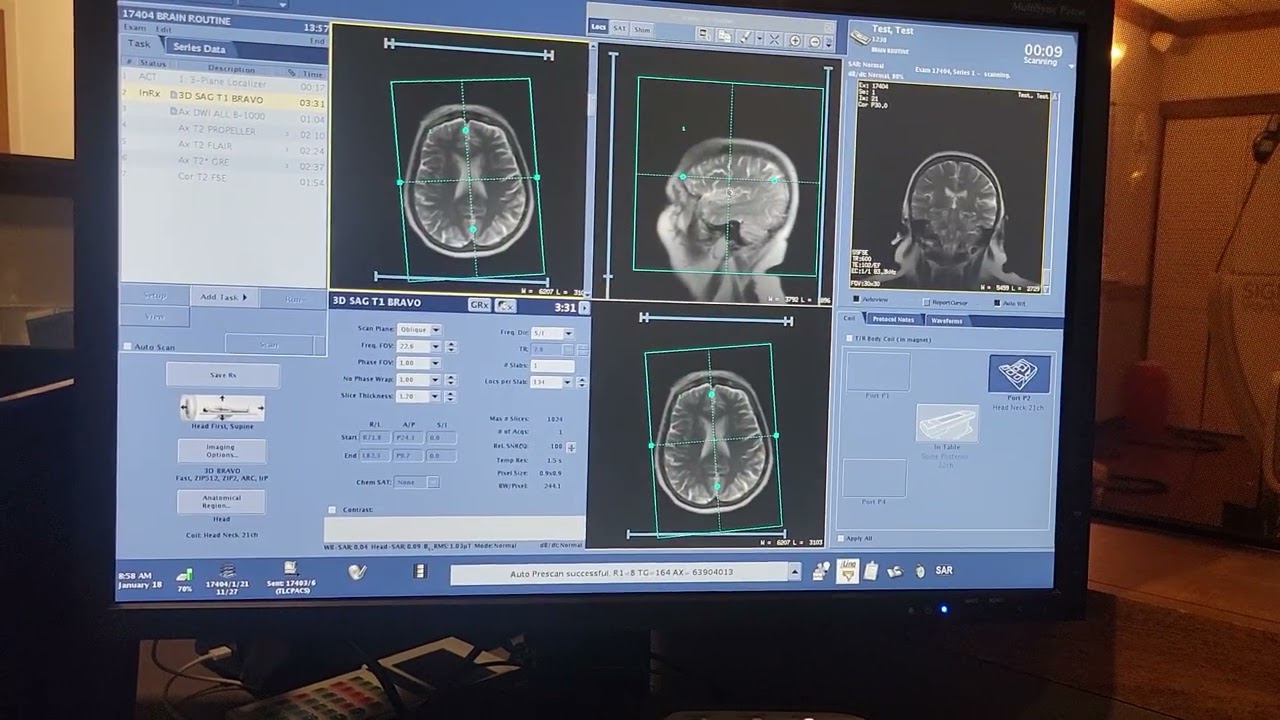The width and height of the screenshot is (1280, 720).
Task: Click the hand-over-table icon in bottom toolbar
Action: pyautogui.click(x=895, y=571)
